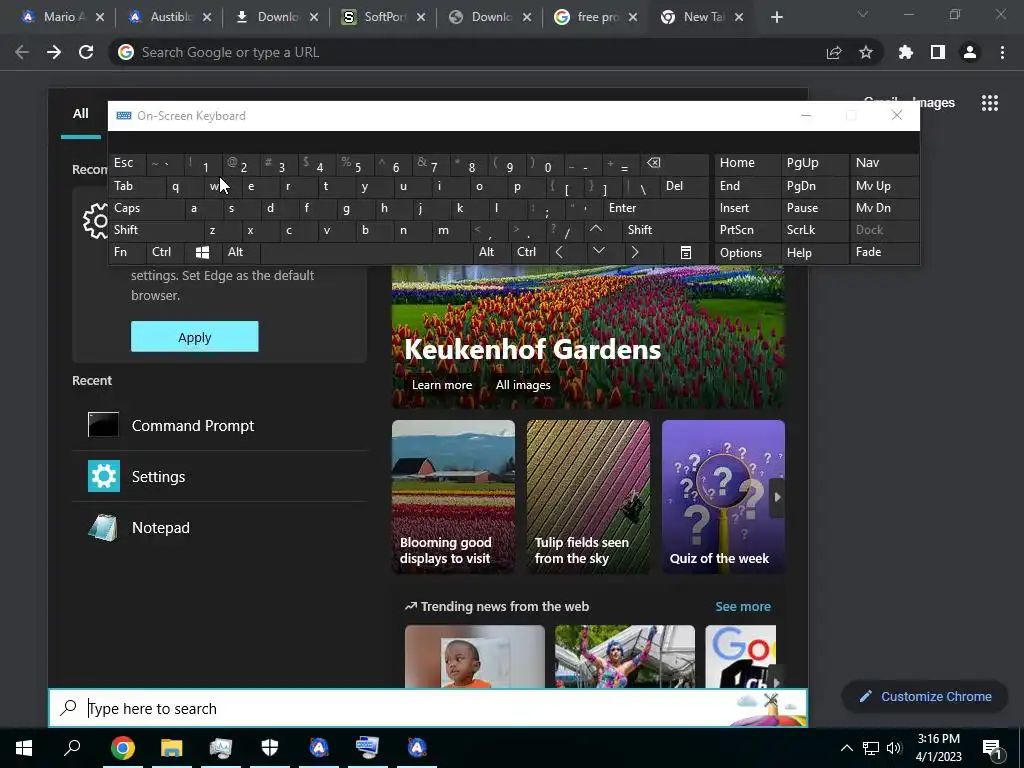
Task: Close the New Tab tab
Action: click(739, 18)
